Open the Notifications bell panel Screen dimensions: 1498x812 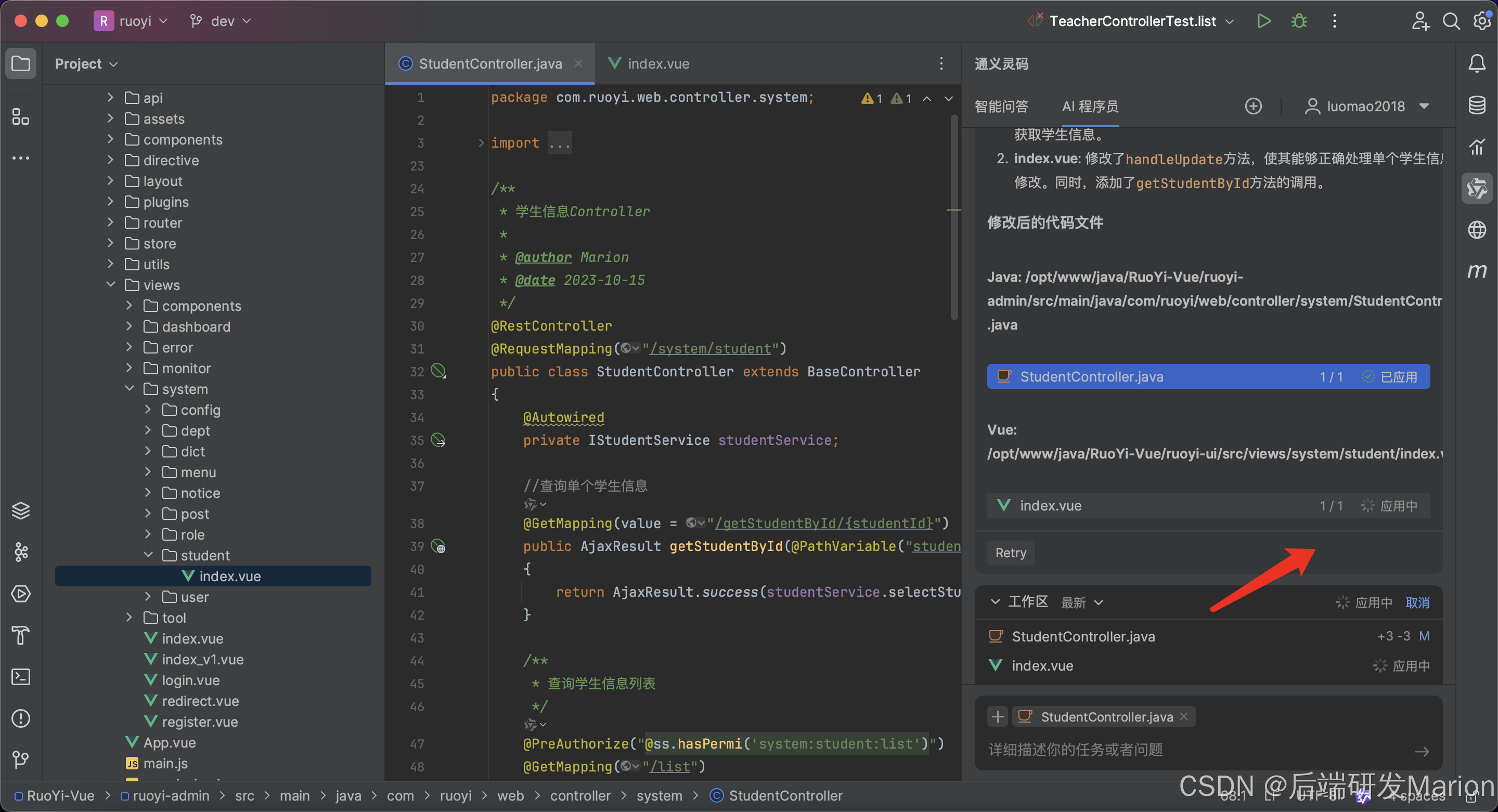(1477, 63)
